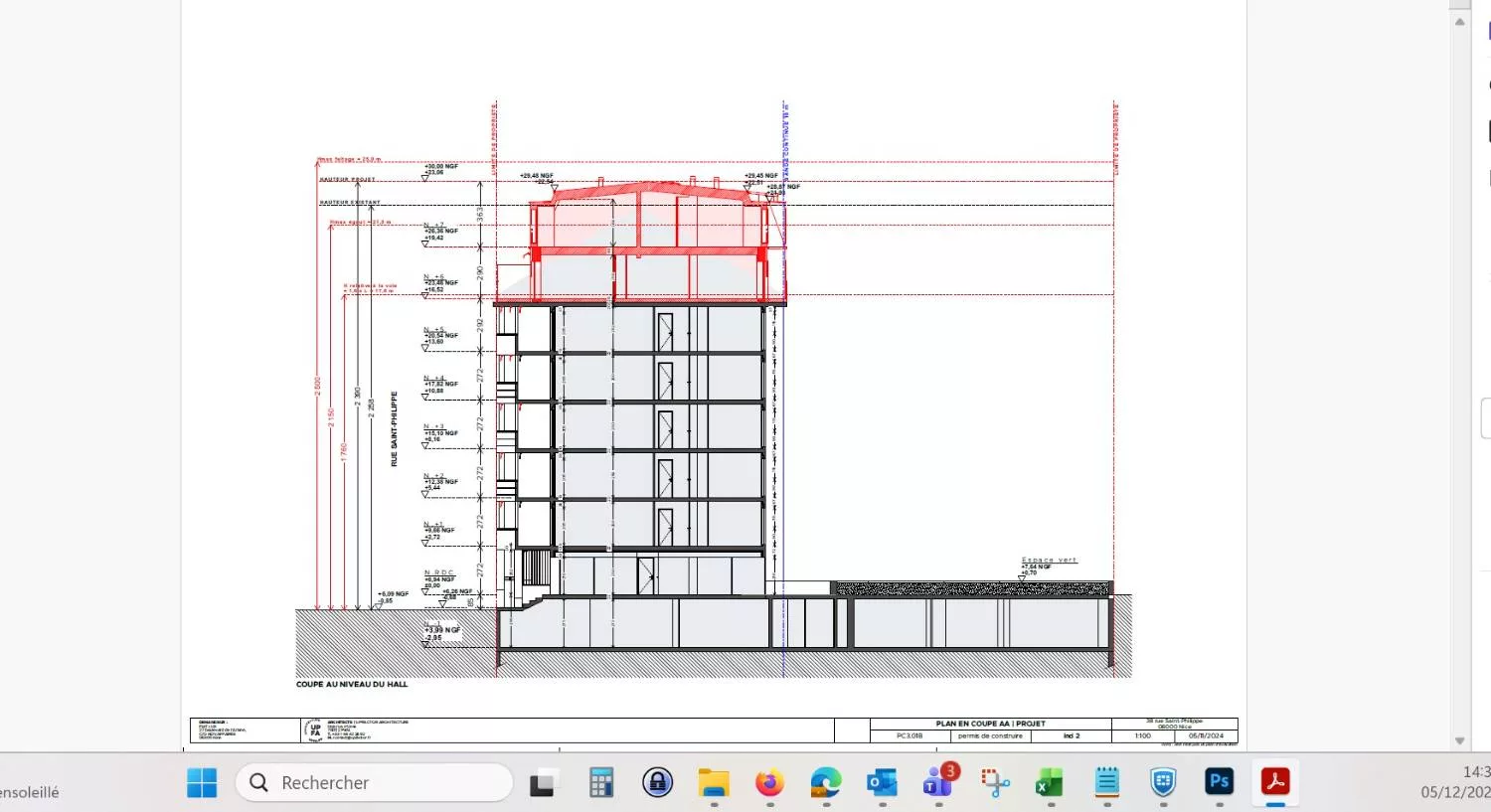Image resolution: width=1491 pixels, height=812 pixels.
Task: Switch to Photoshop from the taskbar
Action: tap(1219, 782)
